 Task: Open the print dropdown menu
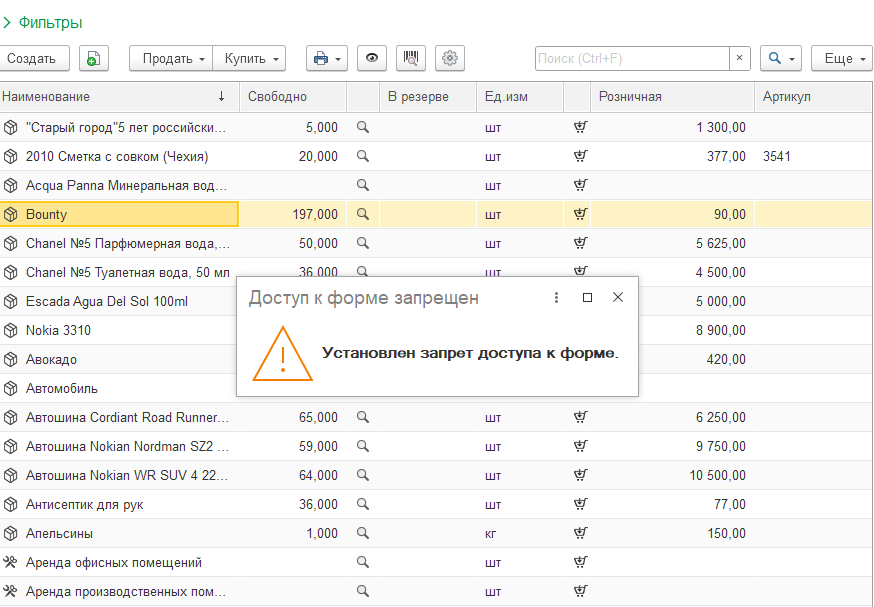click(326, 59)
